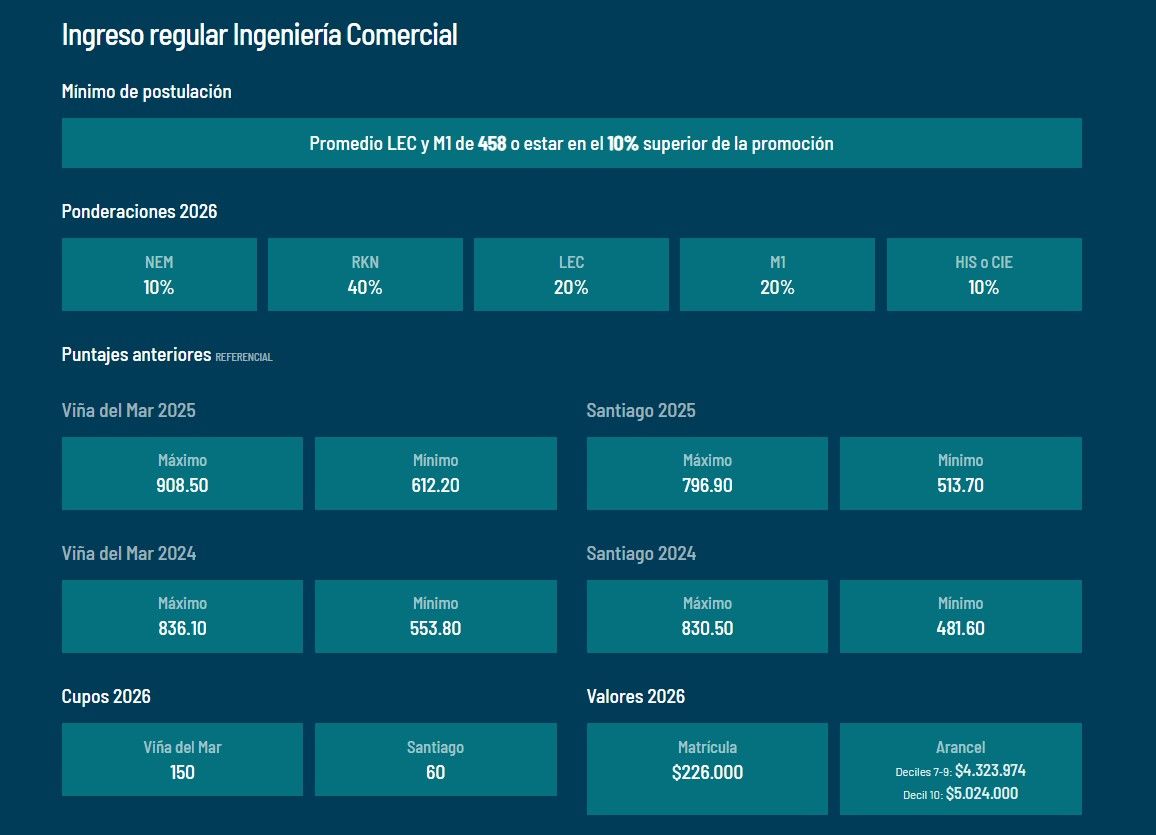Select the M1 20% weighting tile
This screenshot has height=835, width=1156.
point(777,275)
